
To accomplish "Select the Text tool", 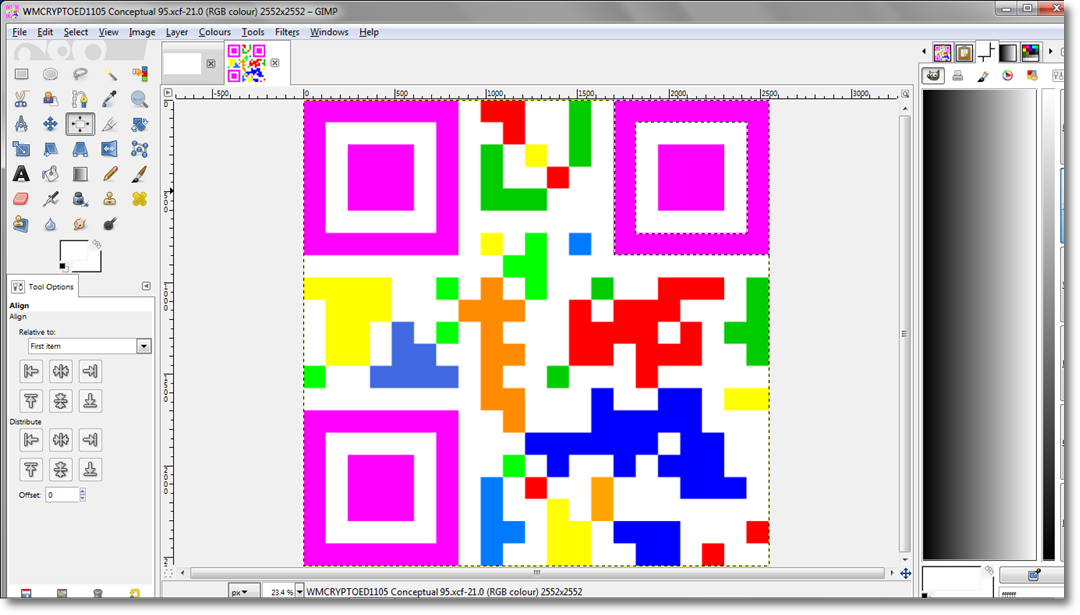I will coord(21,174).
